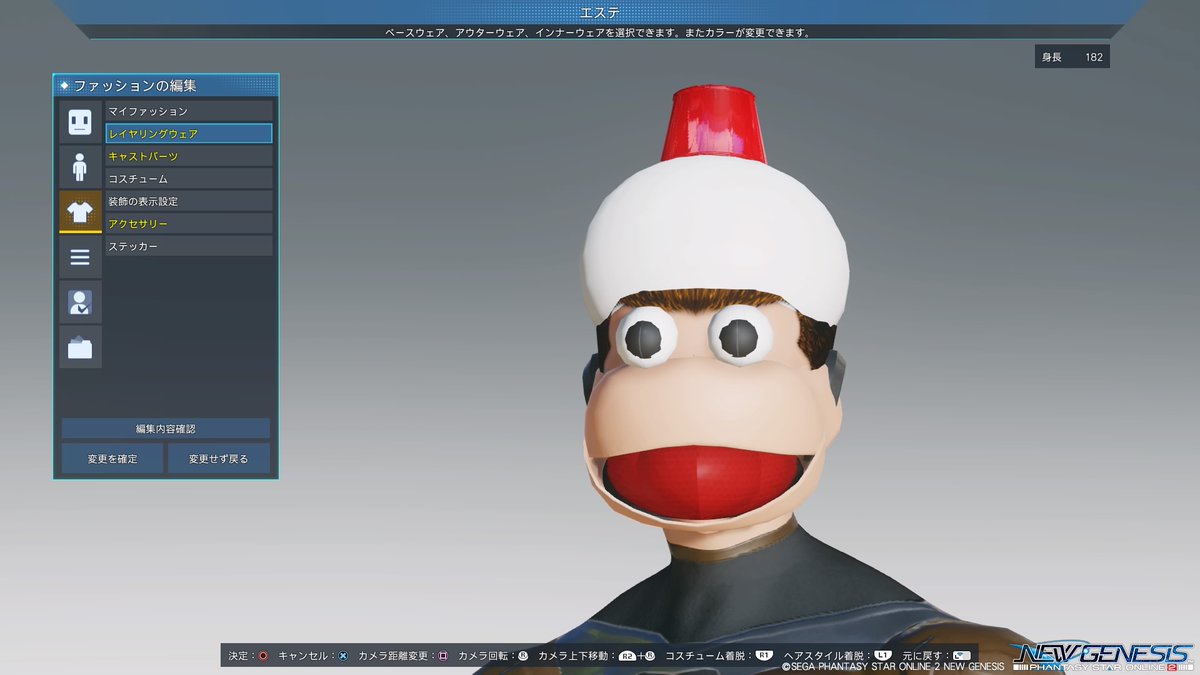The height and width of the screenshot is (675, 1200).
Task: Open the character portrait category icon
Action: tap(80, 302)
